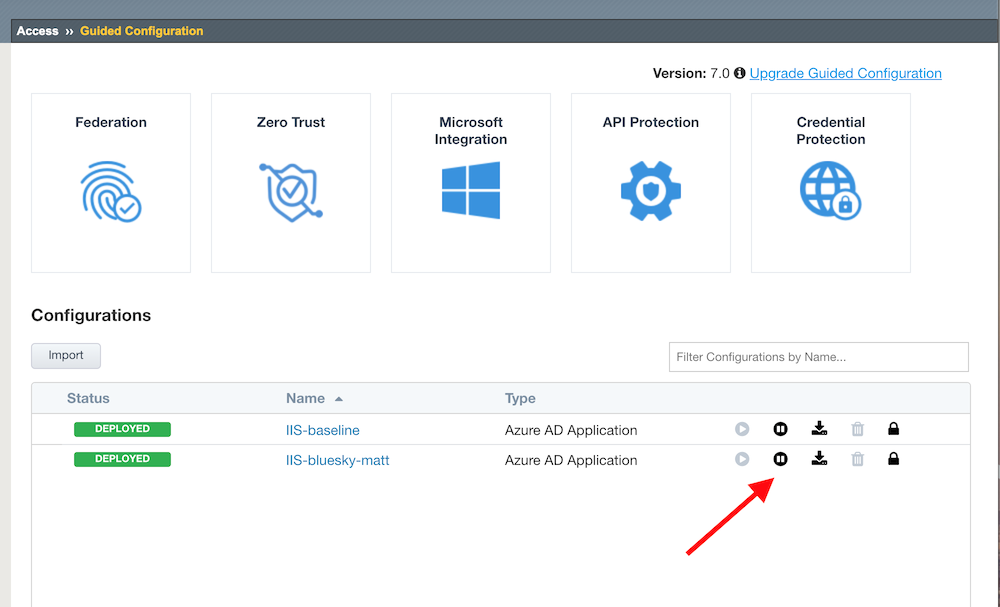1000x607 pixels.
Task: Focus the Filter Configurations by Name field
Action: pyautogui.click(x=818, y=357)
